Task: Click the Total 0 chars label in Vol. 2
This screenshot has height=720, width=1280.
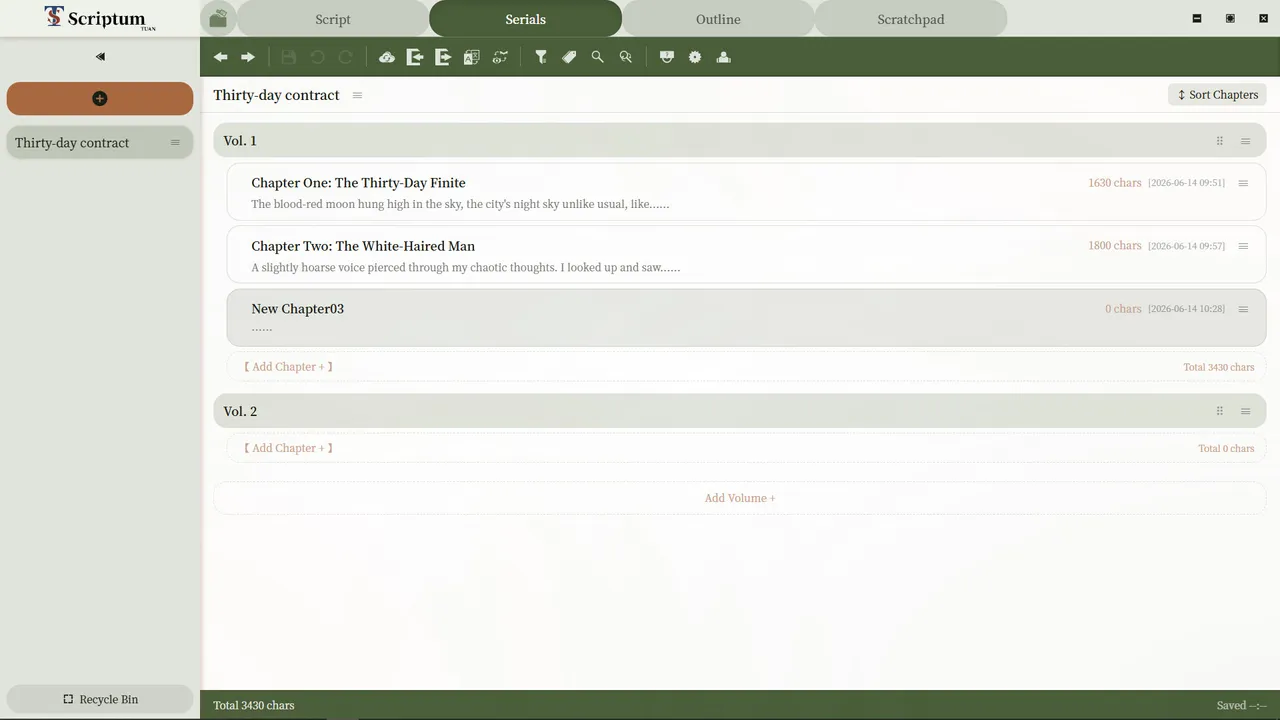Action: coord(1226,448)
